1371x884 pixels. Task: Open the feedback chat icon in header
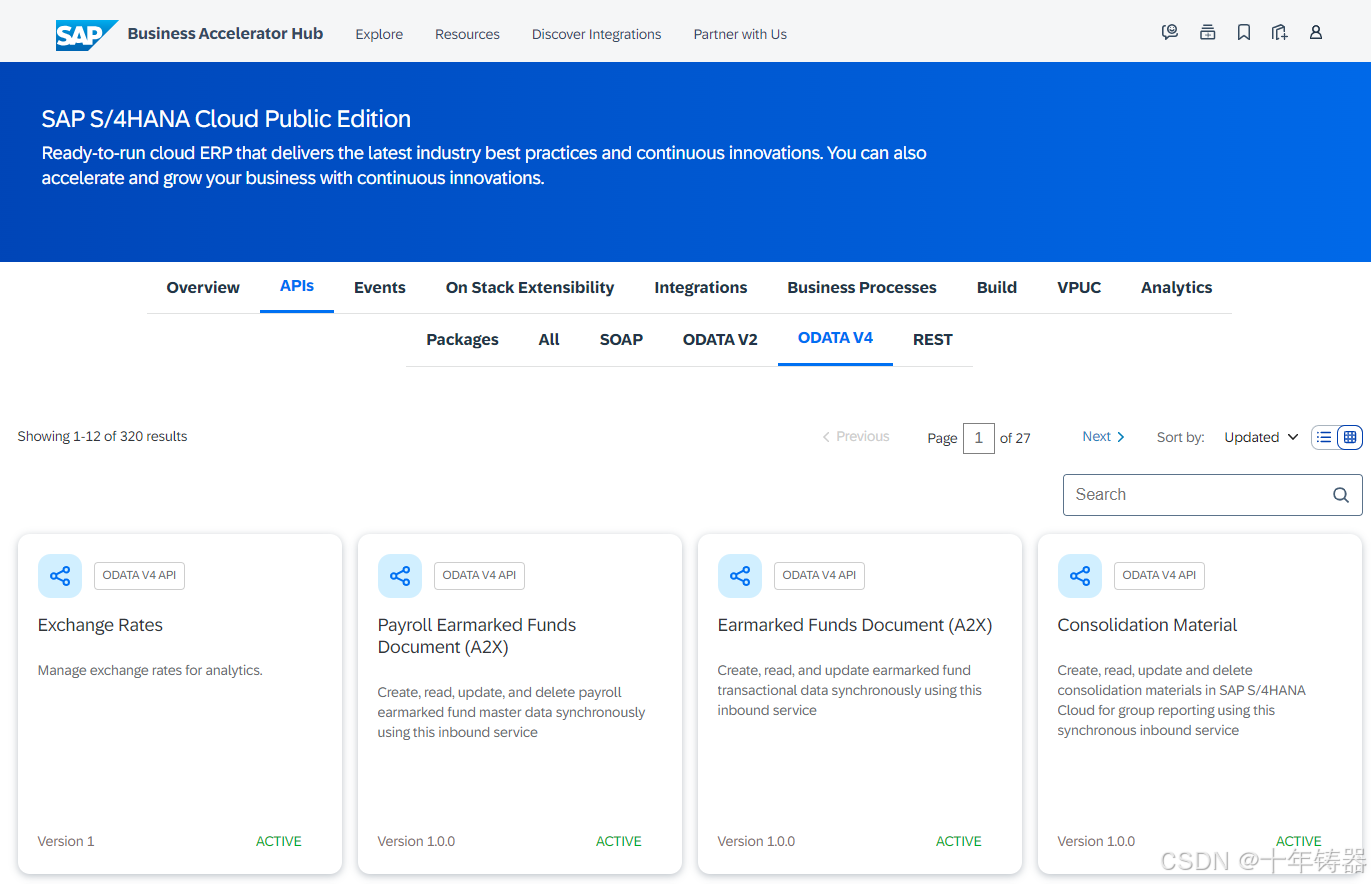point(1170,33)
